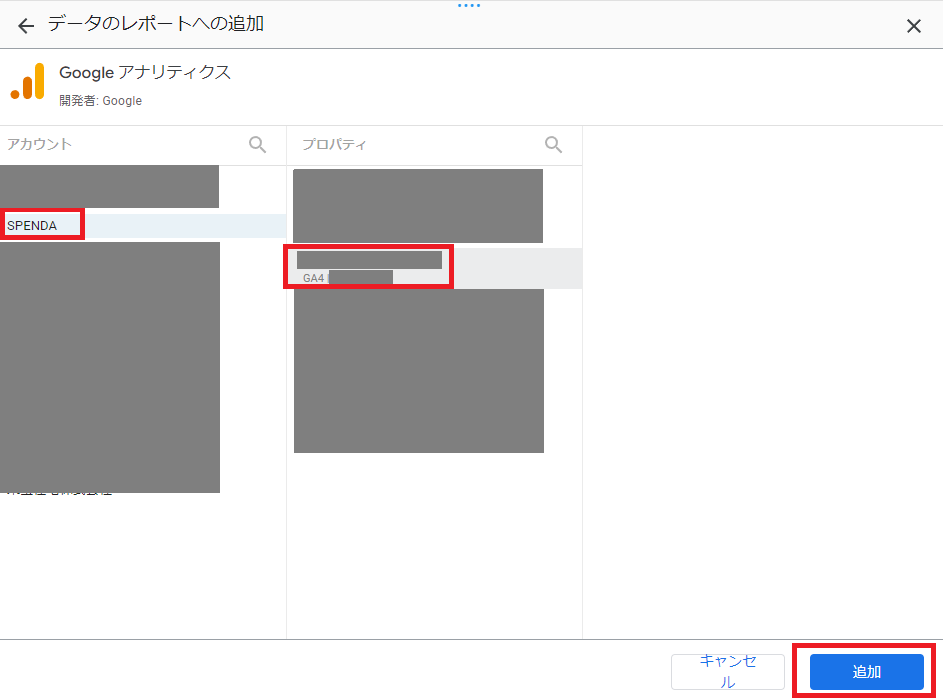Select the redacted property above the GA4 entry
Image resolution: width=943 pixels, height=700 pixels.
point(417,206)
